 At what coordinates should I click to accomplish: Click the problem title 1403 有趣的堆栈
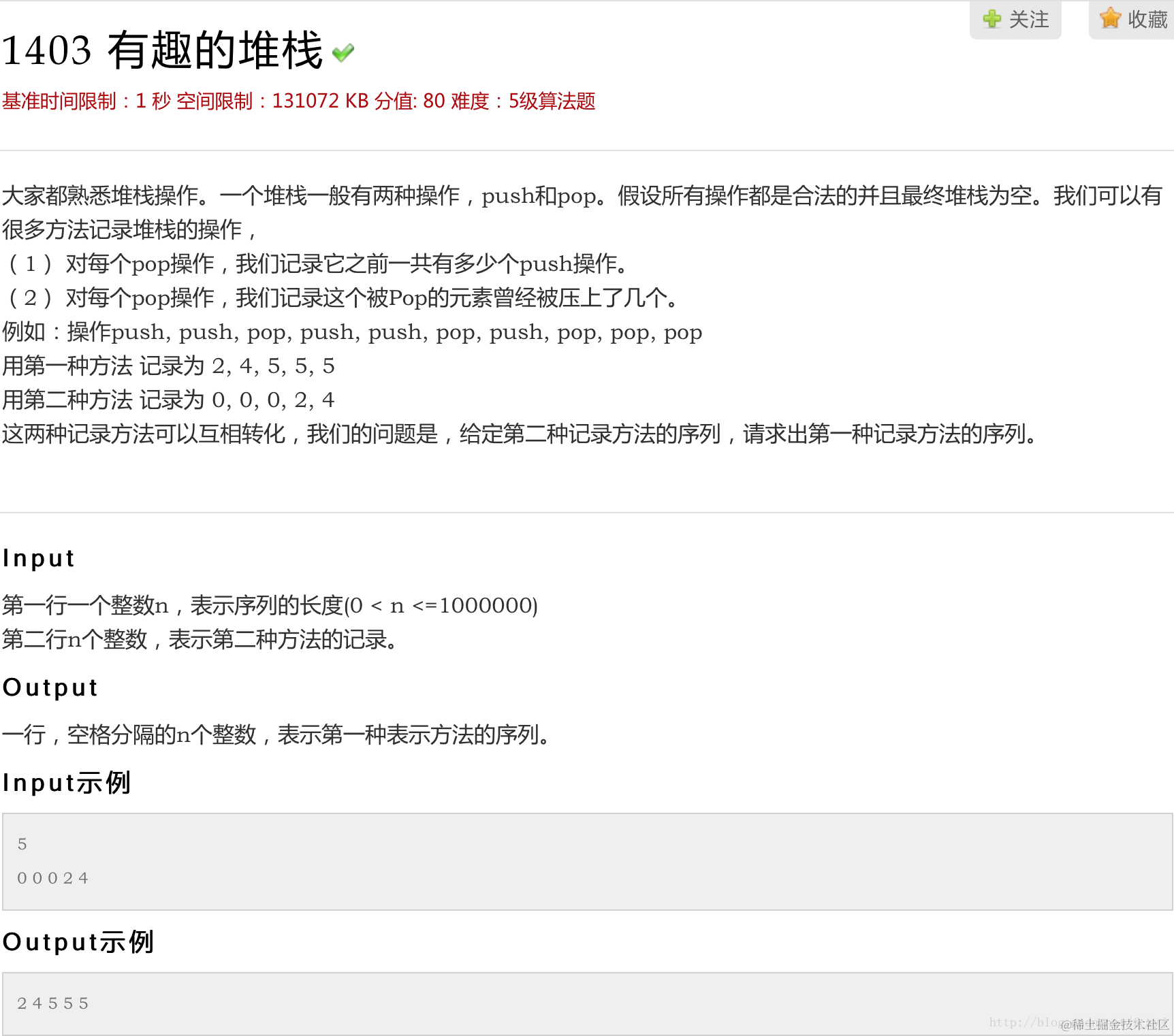click(162, 50)
